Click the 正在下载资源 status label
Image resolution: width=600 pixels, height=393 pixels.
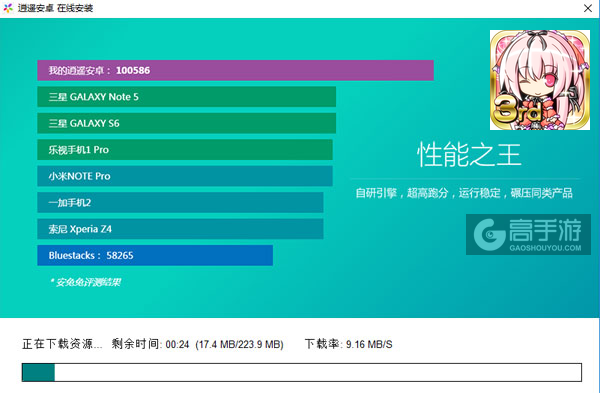click(62, 344)
